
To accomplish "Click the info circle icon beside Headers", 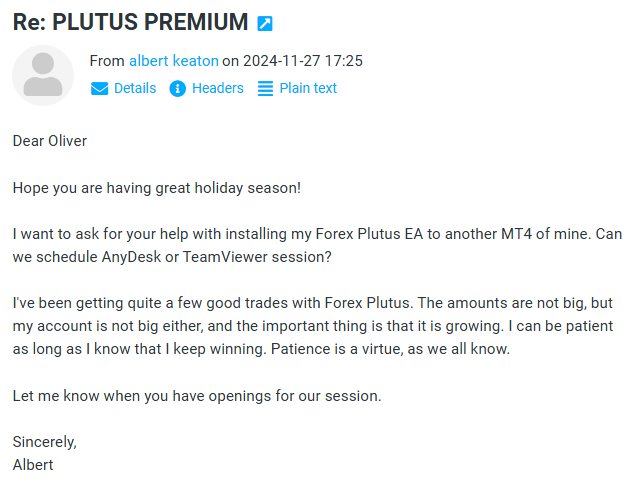I will (x=177, y=88).
